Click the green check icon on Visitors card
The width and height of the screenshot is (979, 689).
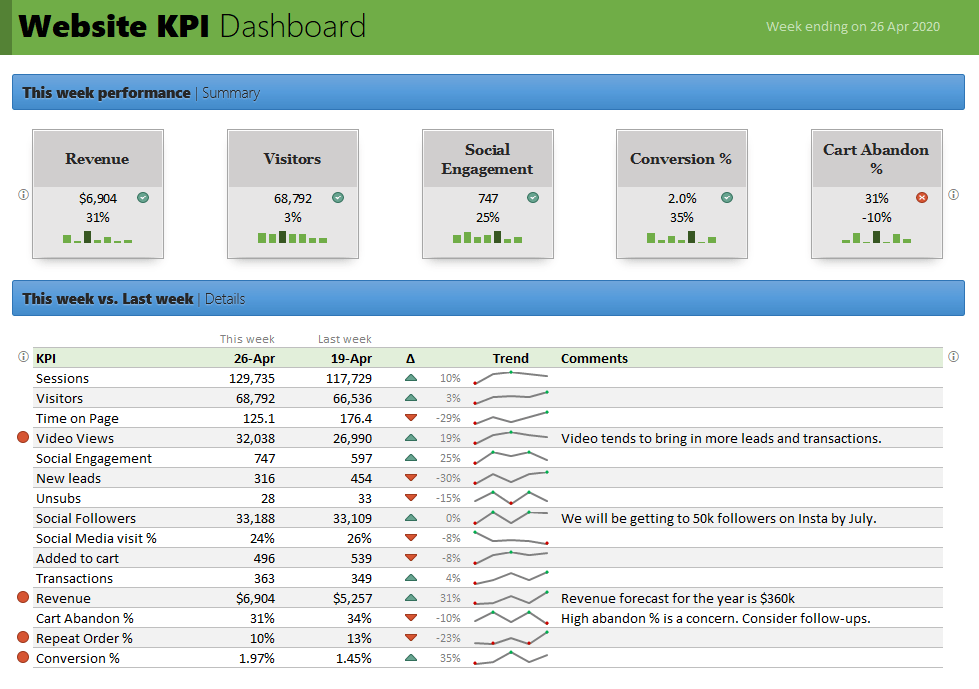[x=337, y=198]
